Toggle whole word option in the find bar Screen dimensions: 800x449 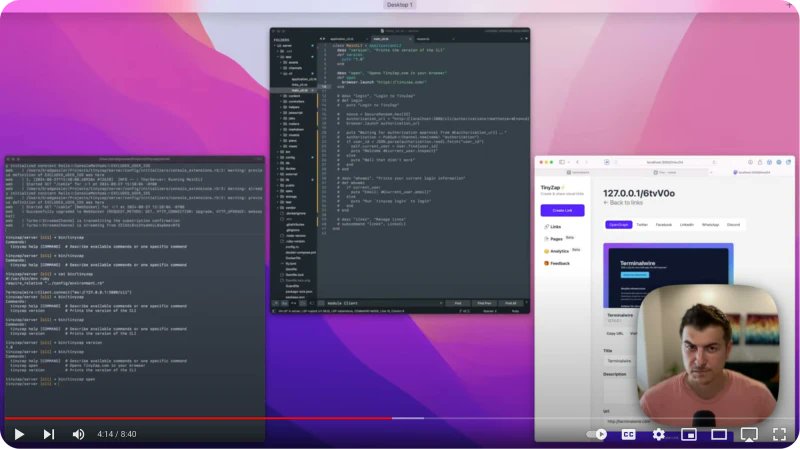pos(293,303)
